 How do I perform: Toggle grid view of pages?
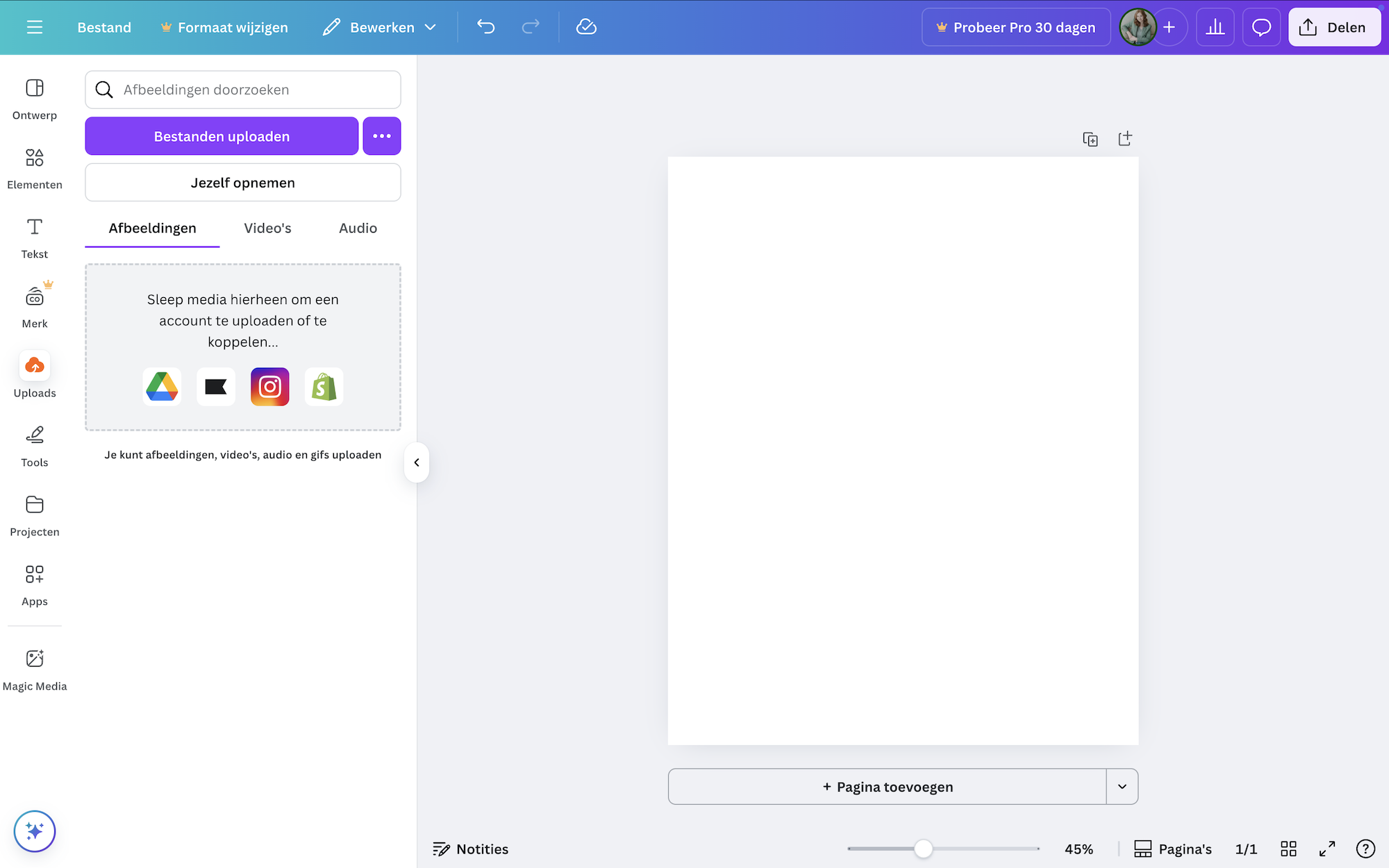click(x=1288, y=849)
